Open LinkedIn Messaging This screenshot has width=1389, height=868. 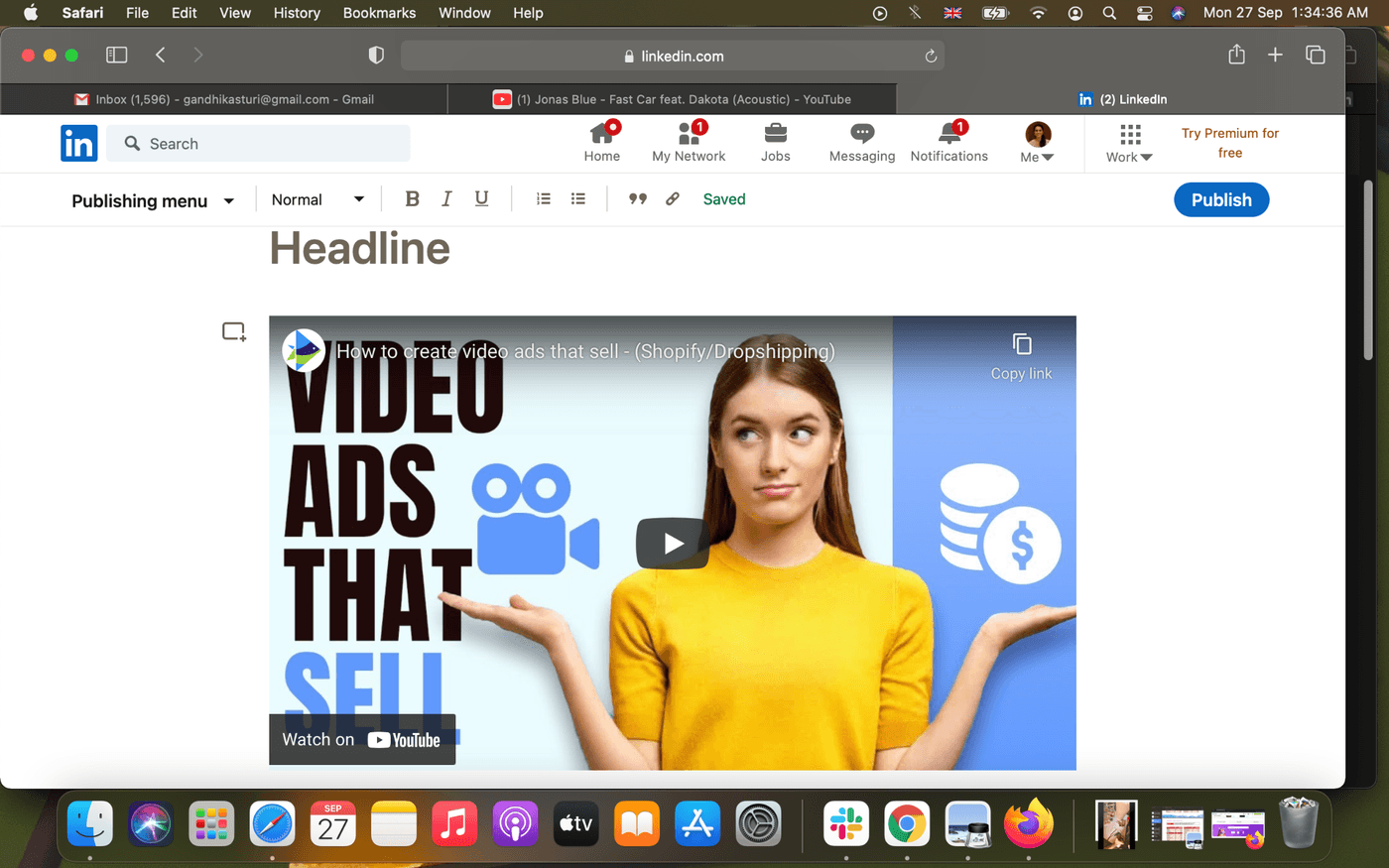(x=861, y=143)
